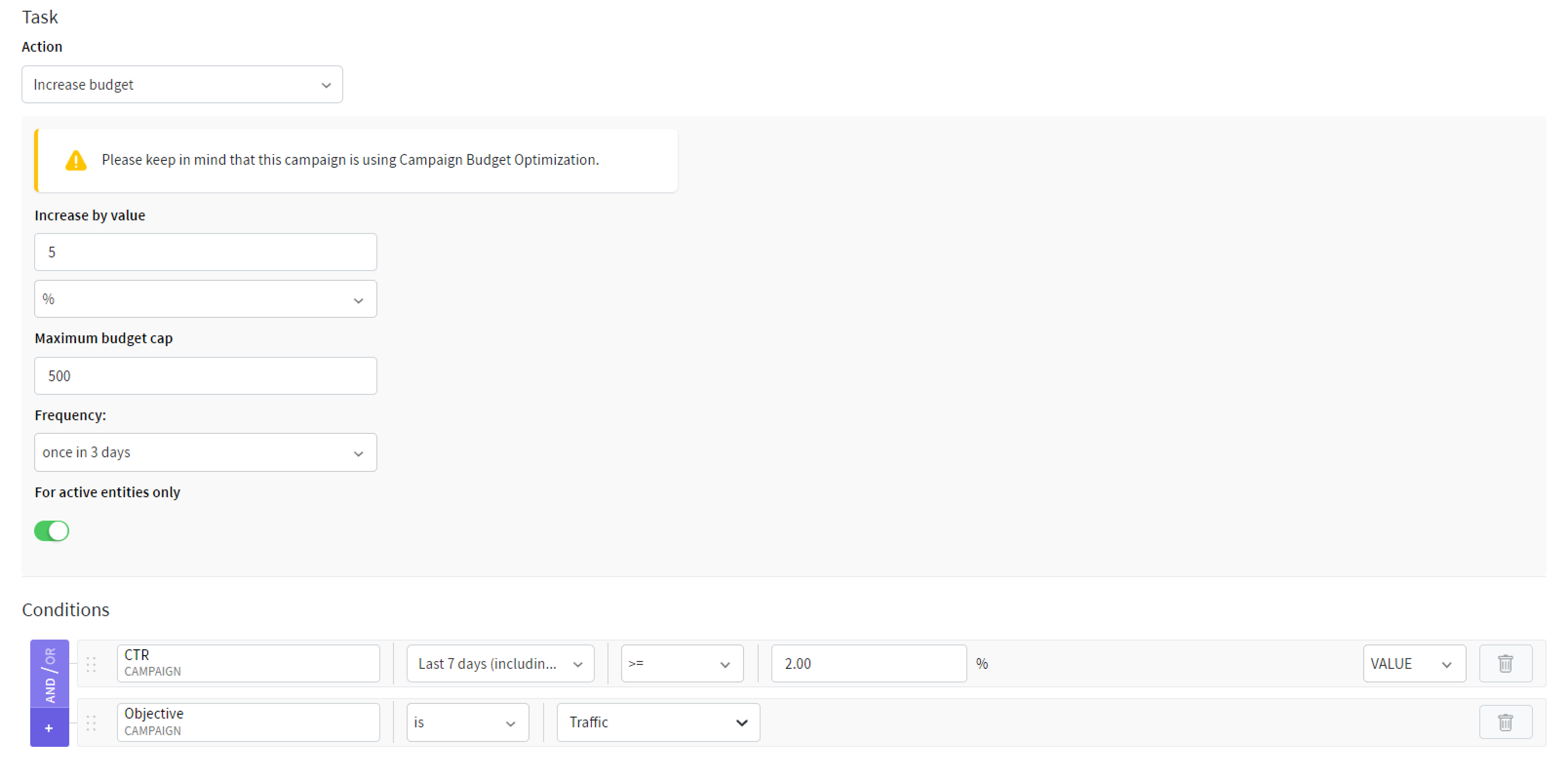Click the Maximum budget cap input field
The width and height of the screenshot is (1568, 779).
click(x=205, y=375)
